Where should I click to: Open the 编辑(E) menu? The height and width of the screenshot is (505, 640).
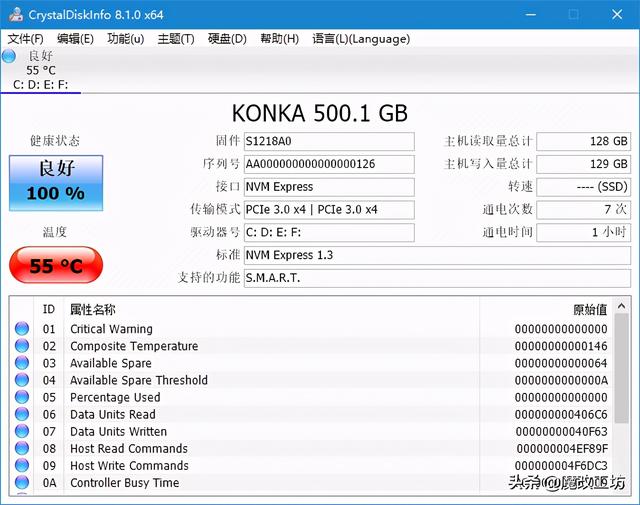(75, 39)
